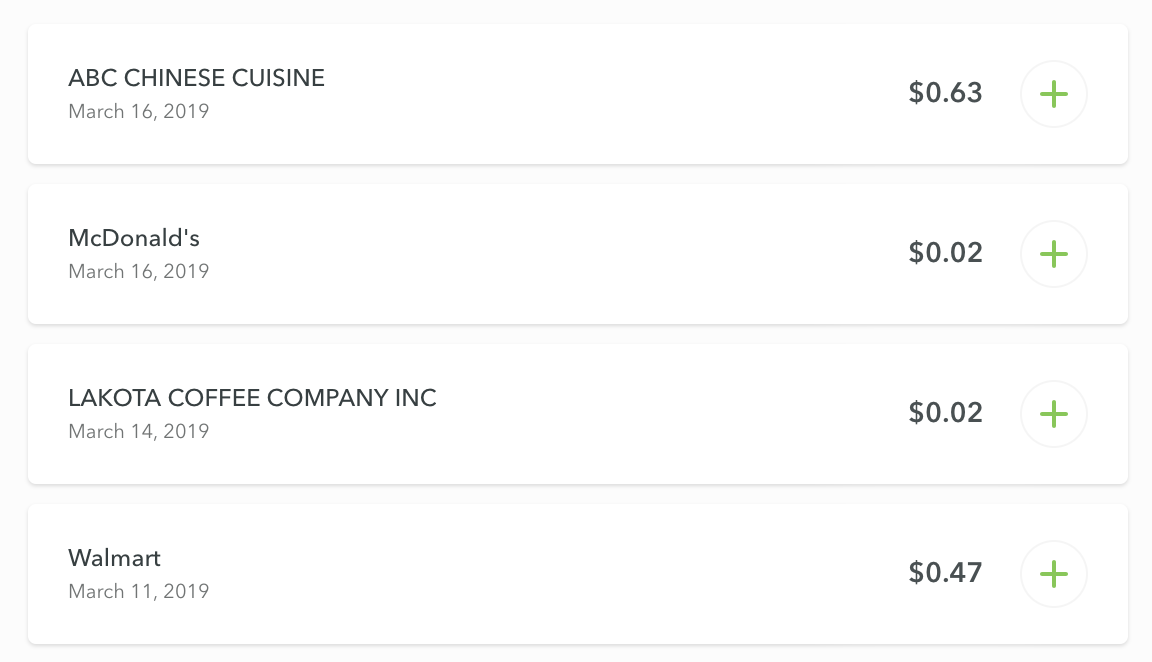
Task: Tap the March 11, 2019 date
Action: [x=138, y=591]
